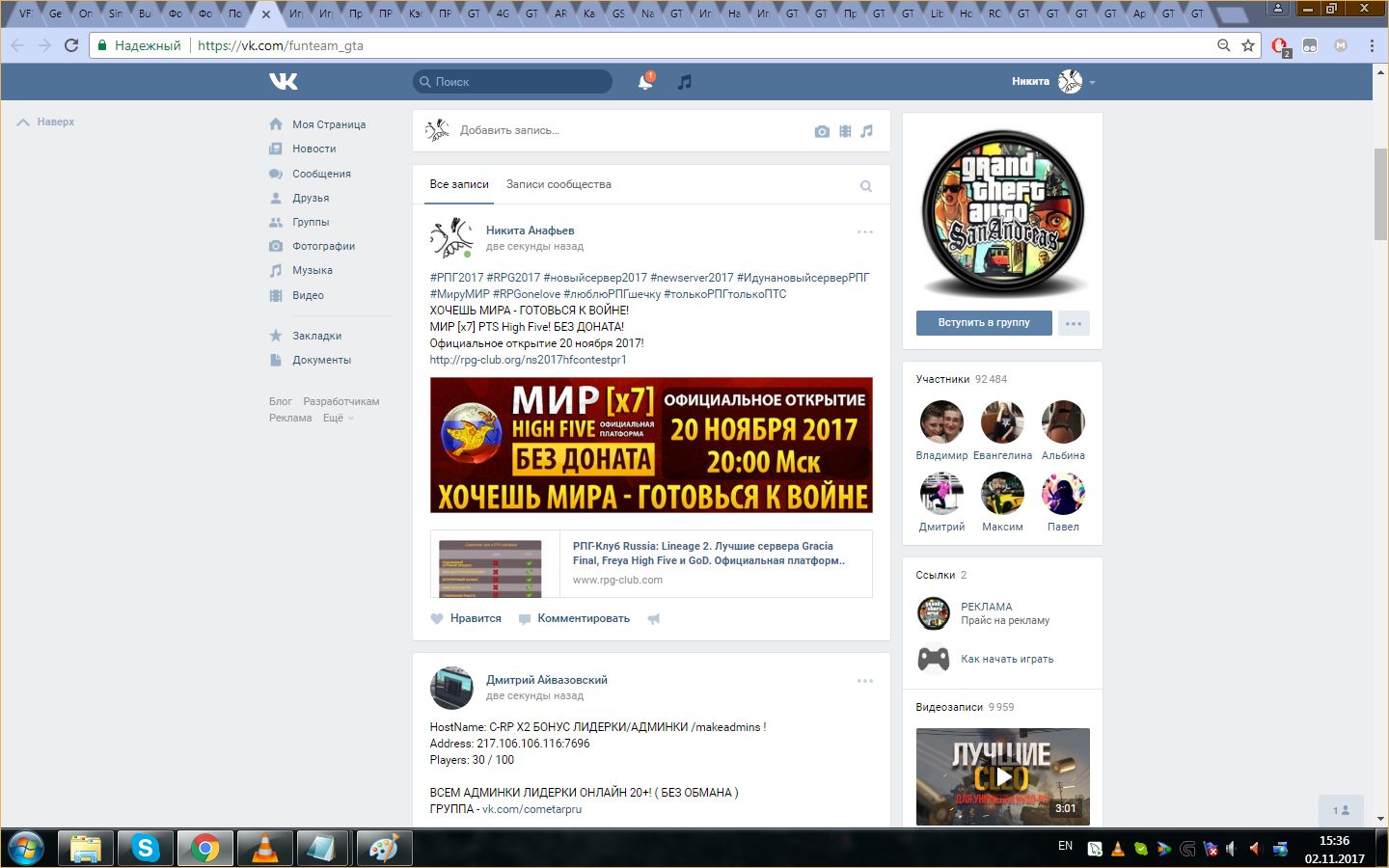This screenshot has width=1389, height=868.
Task: Search wall posts with the magnifier icon
Action: (x=865, y=186)
